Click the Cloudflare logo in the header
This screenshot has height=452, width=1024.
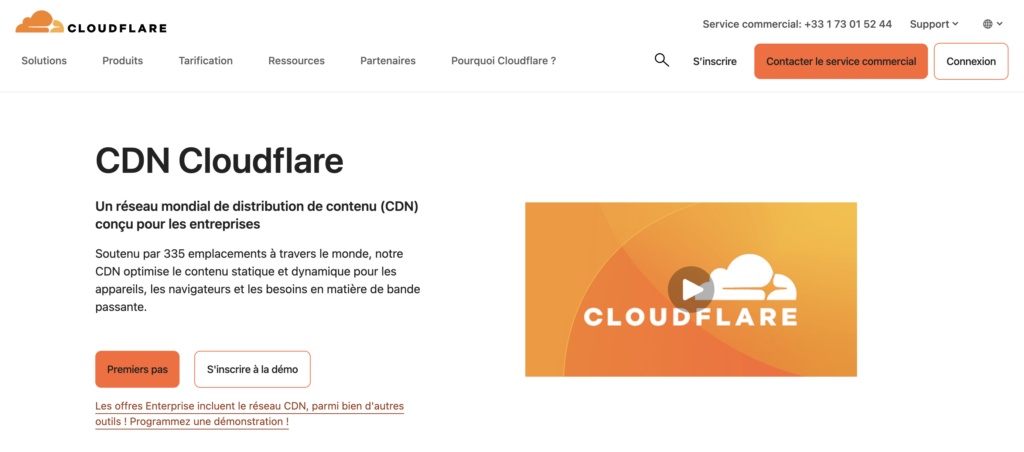click(92, 23)
